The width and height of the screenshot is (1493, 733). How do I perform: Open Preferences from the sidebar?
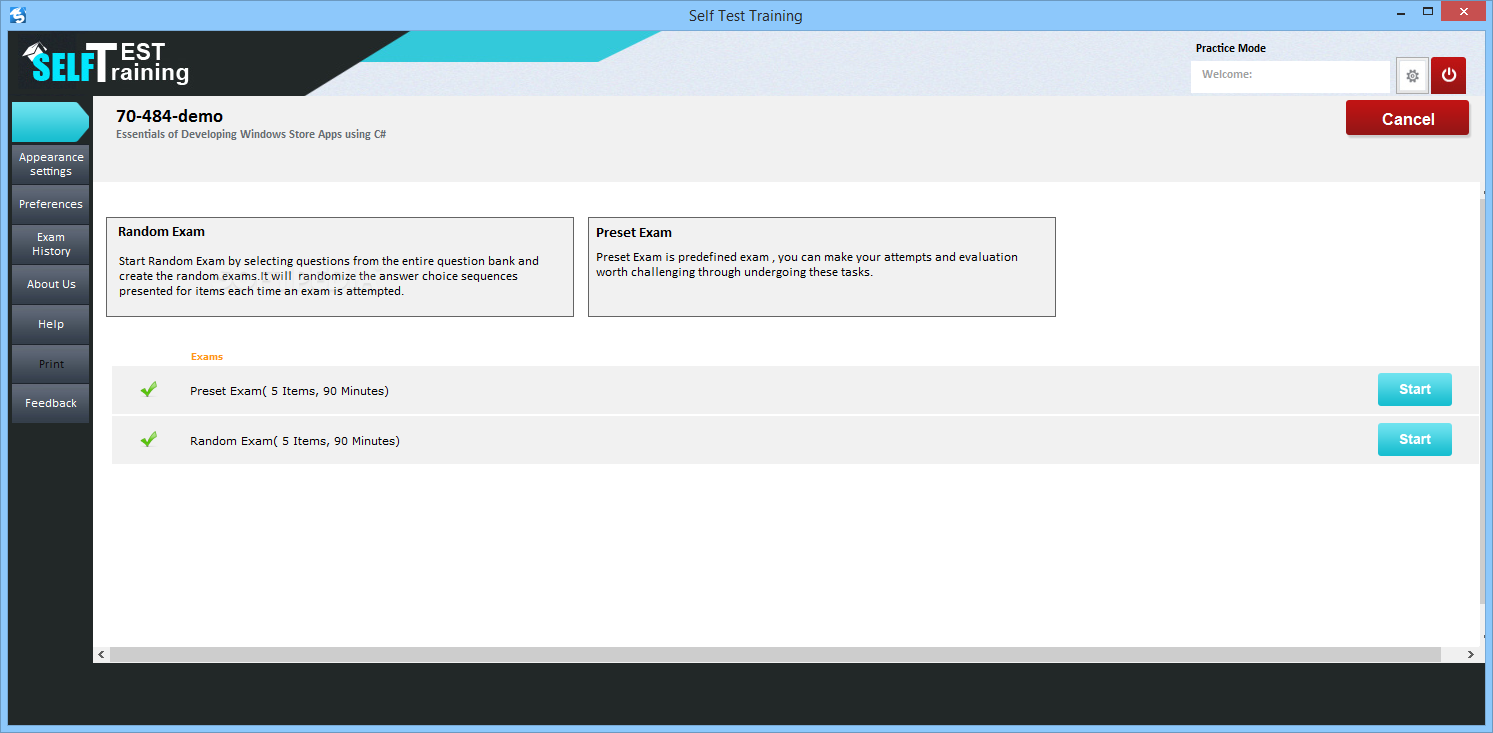click(51, 204)
